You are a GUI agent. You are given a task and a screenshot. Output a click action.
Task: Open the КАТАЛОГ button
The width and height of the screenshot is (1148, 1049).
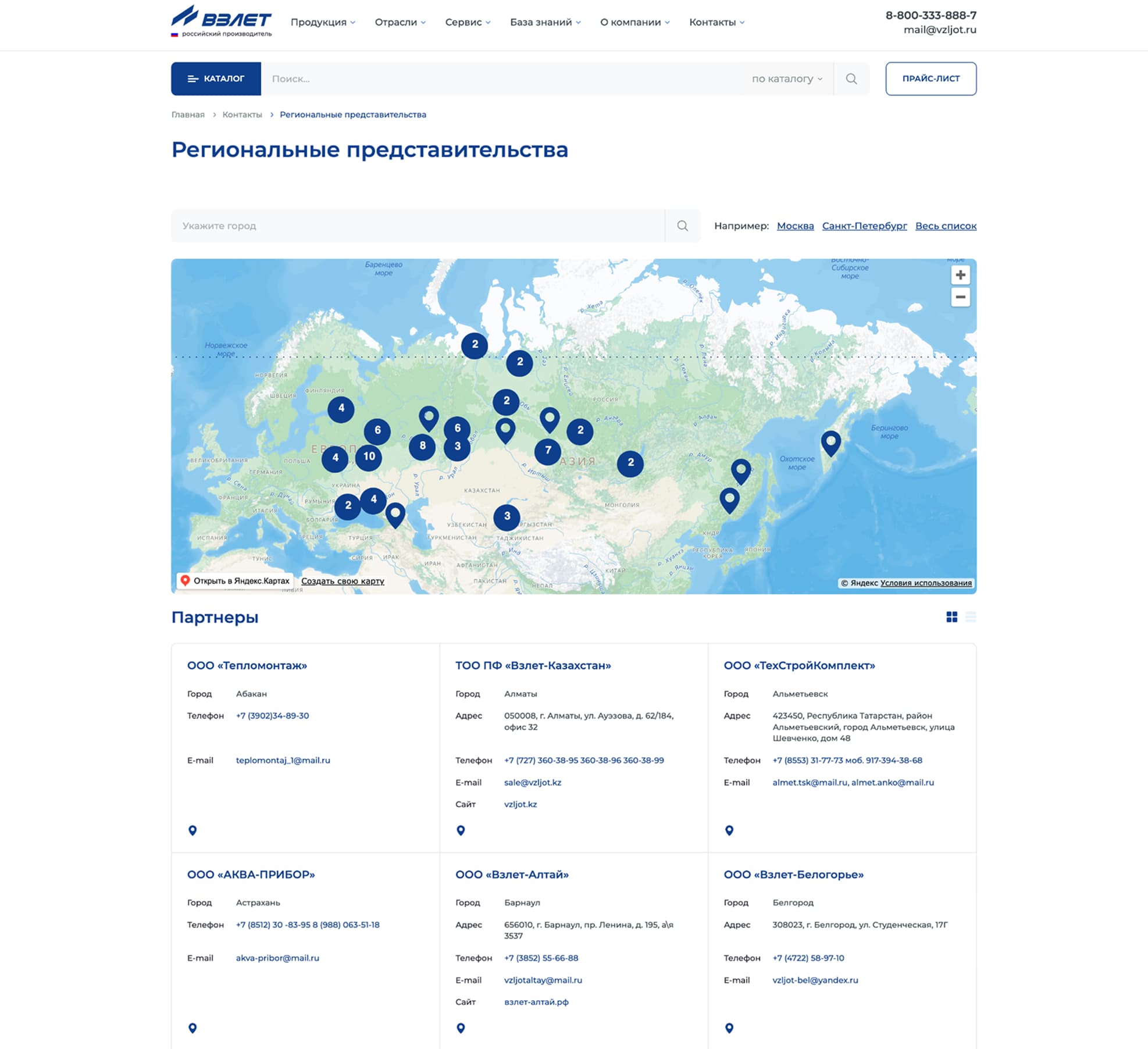click(x=216, y=79)
